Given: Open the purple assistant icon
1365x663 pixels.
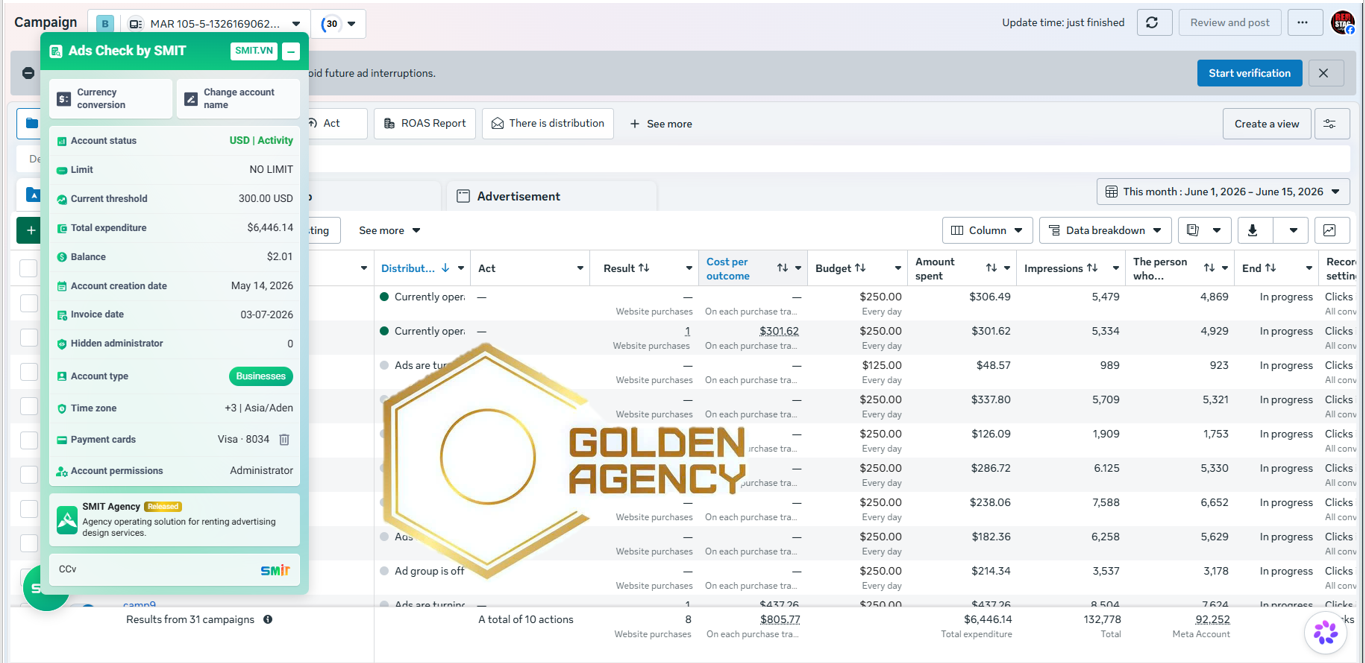Looking at the screenshot, I should pyautogui.click(x=1326, y=632).
